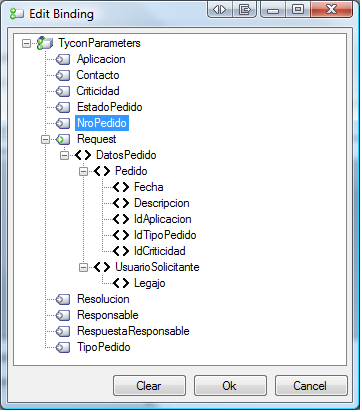Click the Edit Binding title bar icon
362x412 pixels.
pyautogui.click(x=17, y=14)
